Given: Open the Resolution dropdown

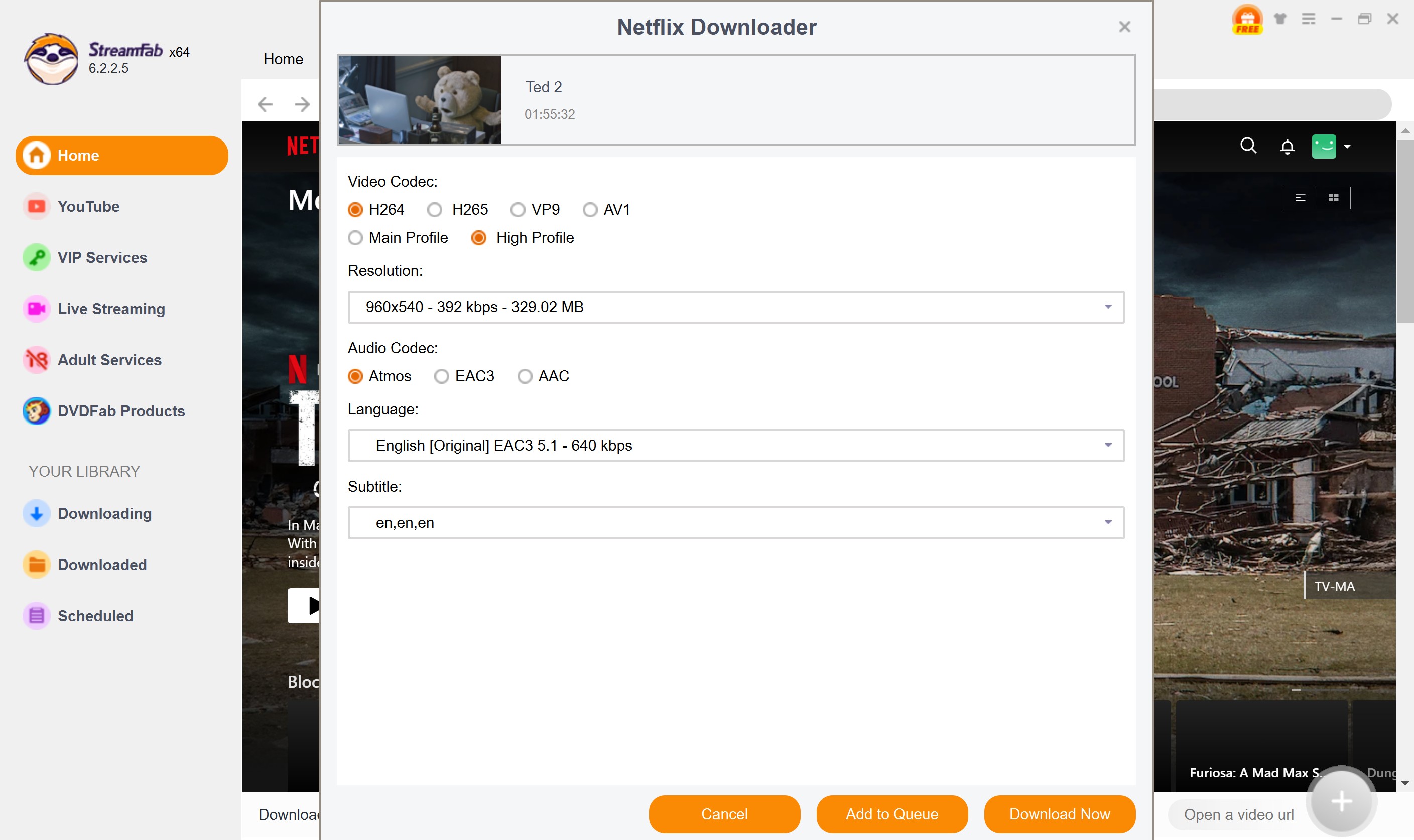Looking at the screenshot, I should point(736,307).
